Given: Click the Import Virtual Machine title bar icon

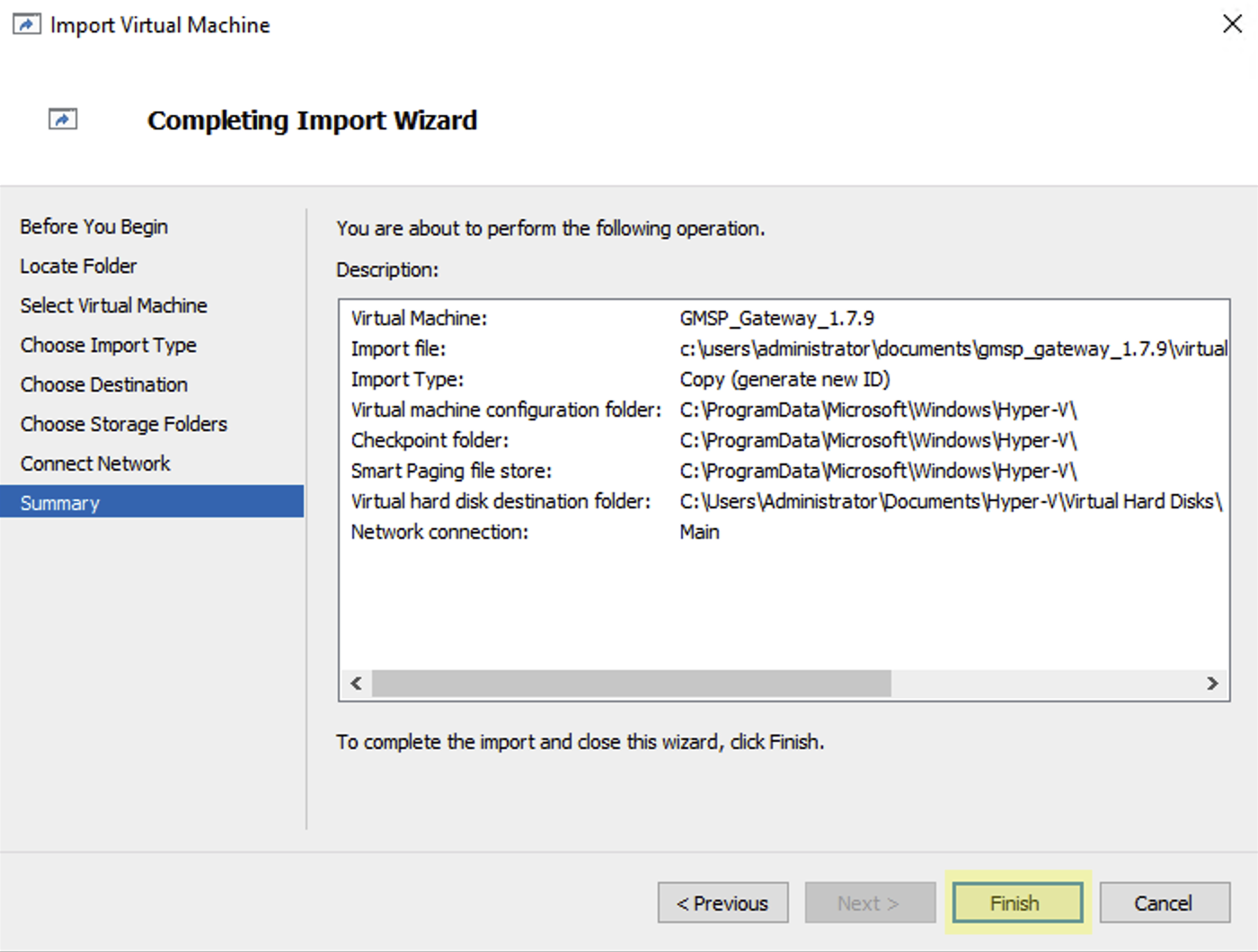Looking at the screenshot, I should (x=27, y=24).
